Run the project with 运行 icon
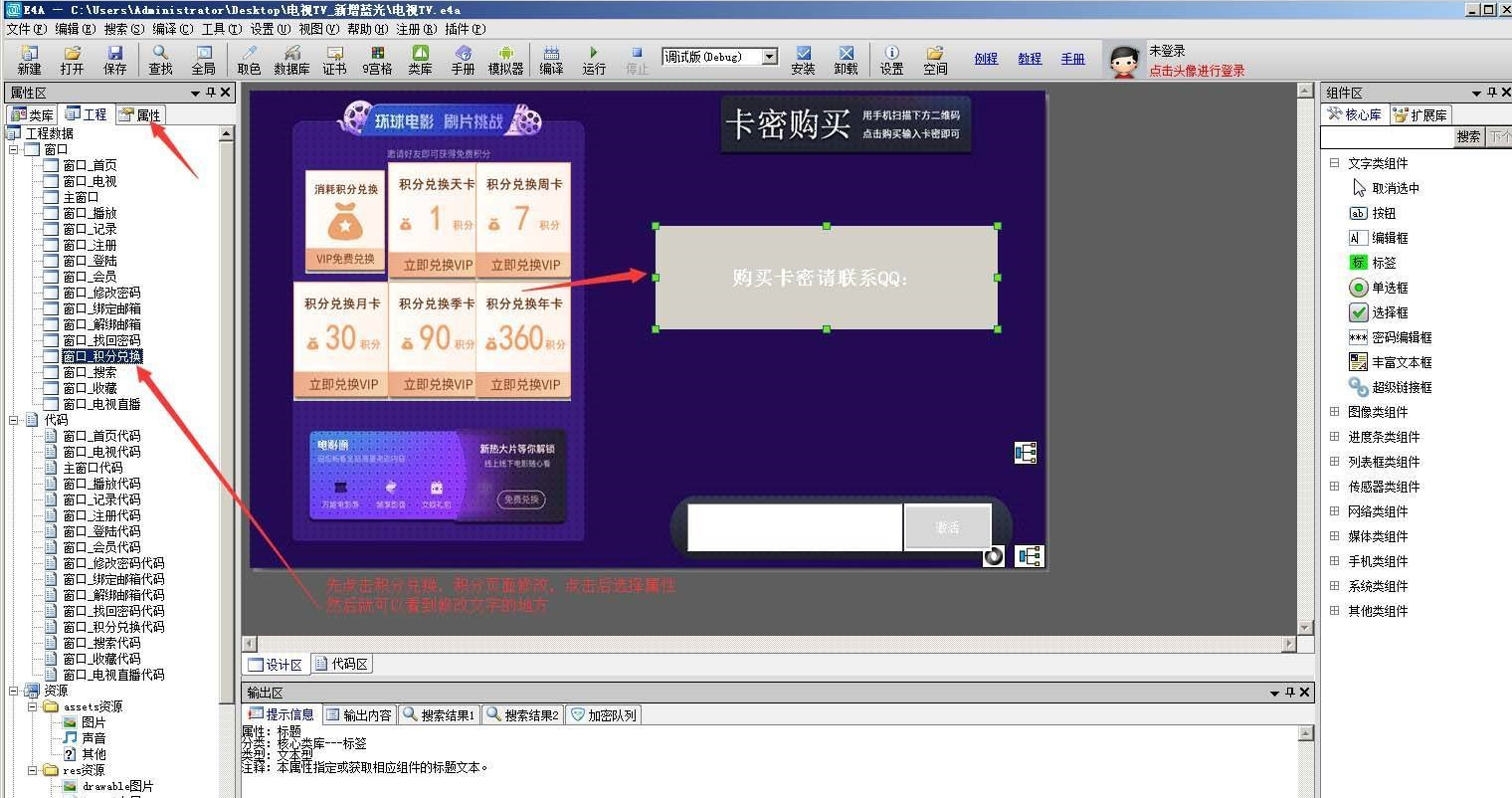The height and width of the screenshot is (798, 1512). click(594, 60)
